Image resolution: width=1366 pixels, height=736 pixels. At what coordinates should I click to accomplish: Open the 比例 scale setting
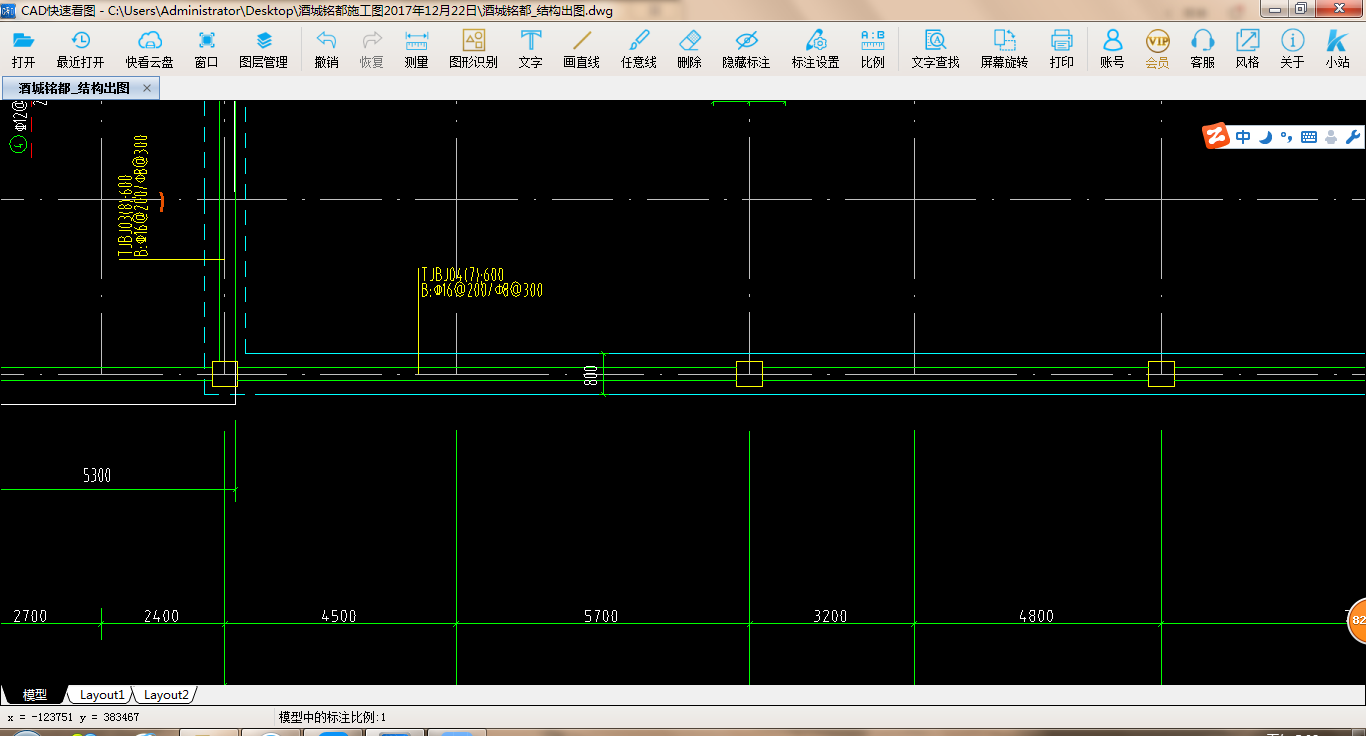[x=873, y=48]
